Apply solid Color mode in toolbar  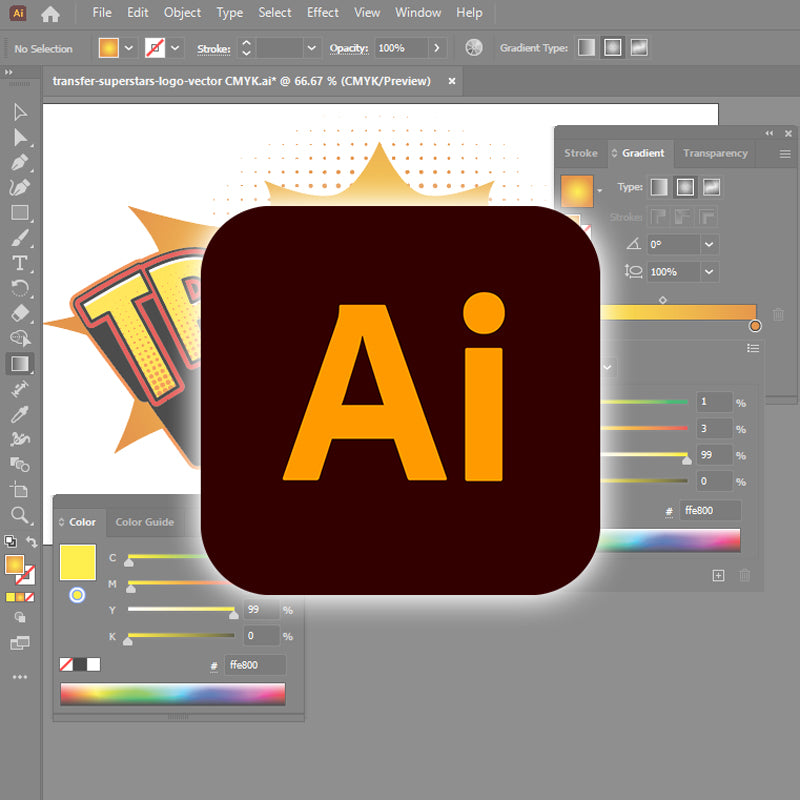coord(10,597)
